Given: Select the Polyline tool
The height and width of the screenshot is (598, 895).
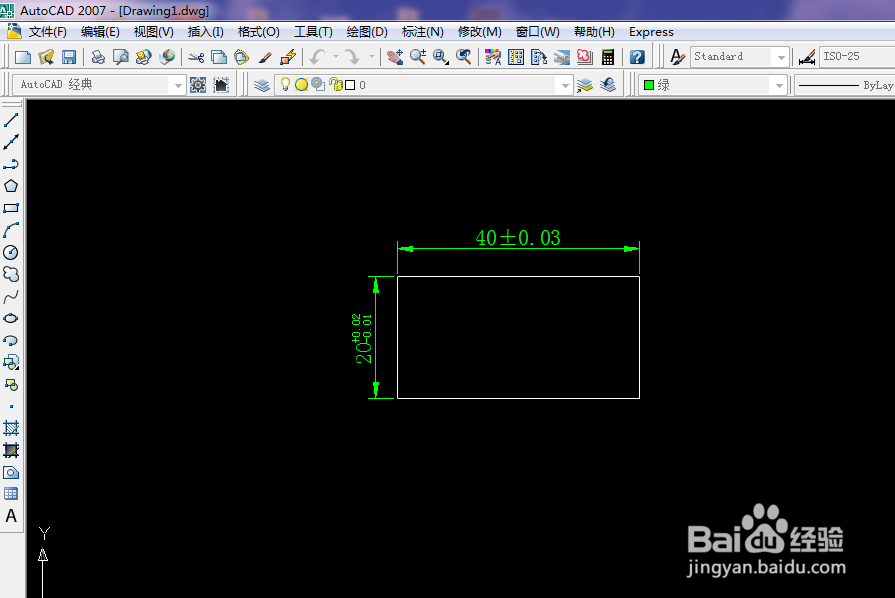Looking at the screenshot, I should coord(11,164).
